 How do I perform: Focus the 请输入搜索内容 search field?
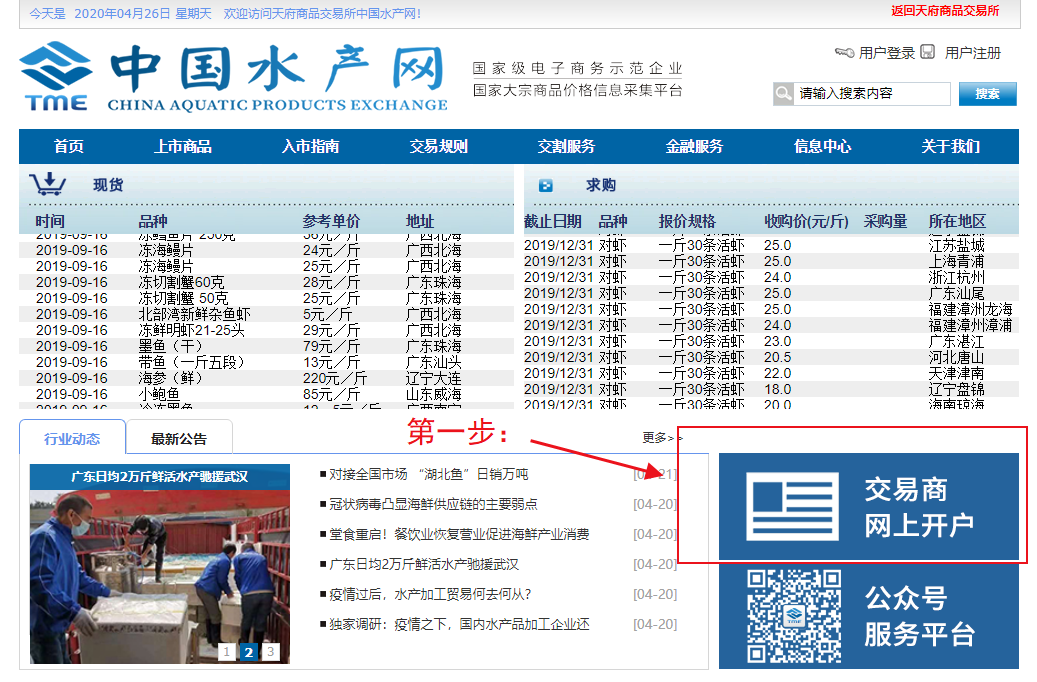pyautogui.click(x=872, y=94)
